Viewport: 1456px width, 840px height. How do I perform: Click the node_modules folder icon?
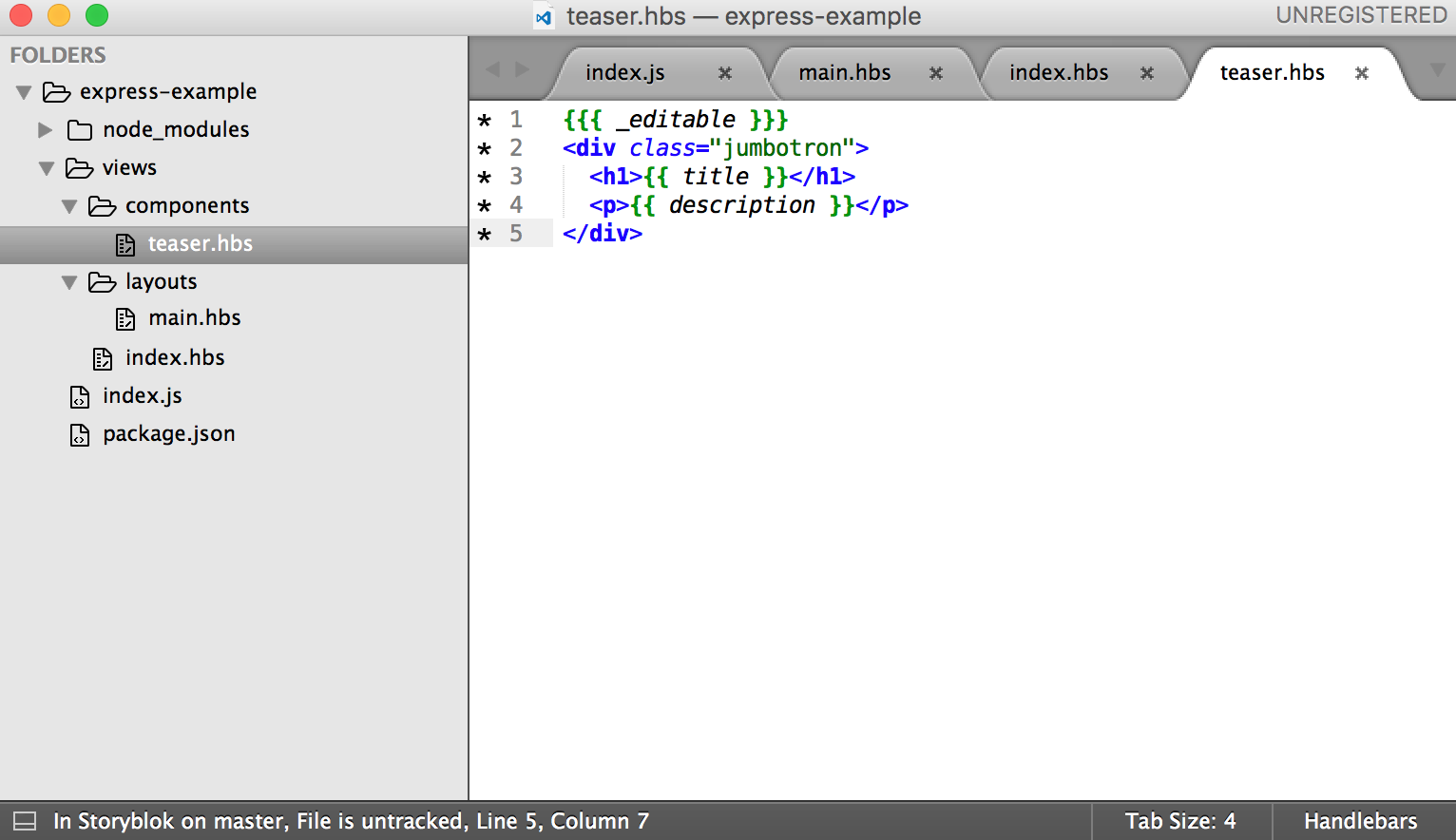[x=80, y=130]
